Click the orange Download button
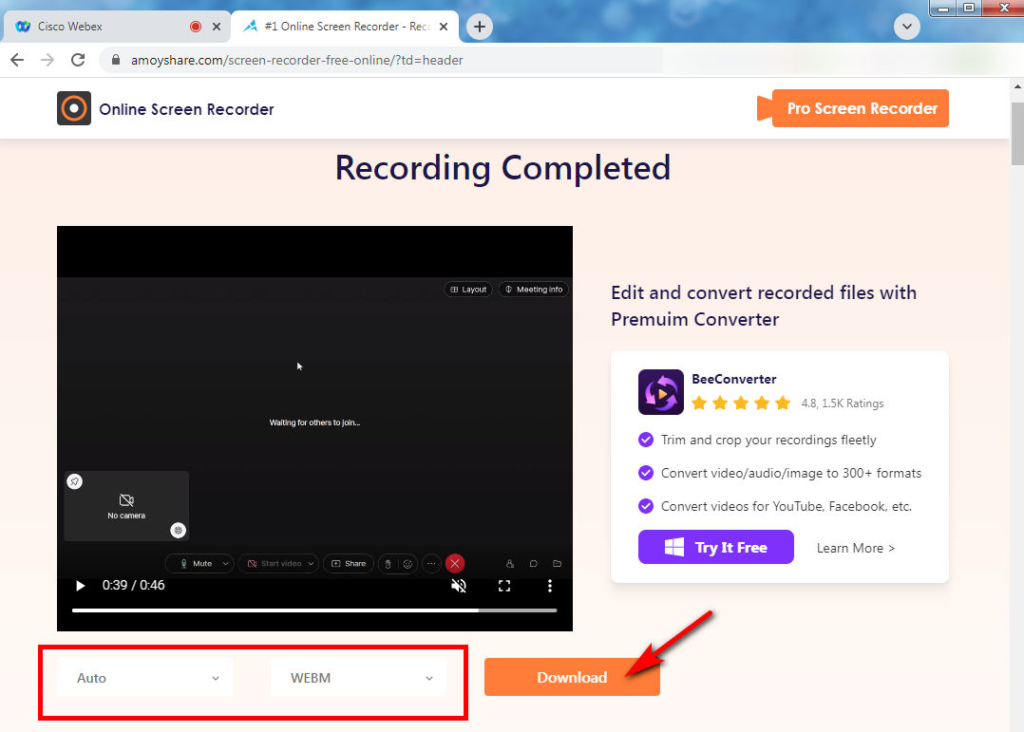Viewport: 1024px width, 732px height. click(572, 677)
